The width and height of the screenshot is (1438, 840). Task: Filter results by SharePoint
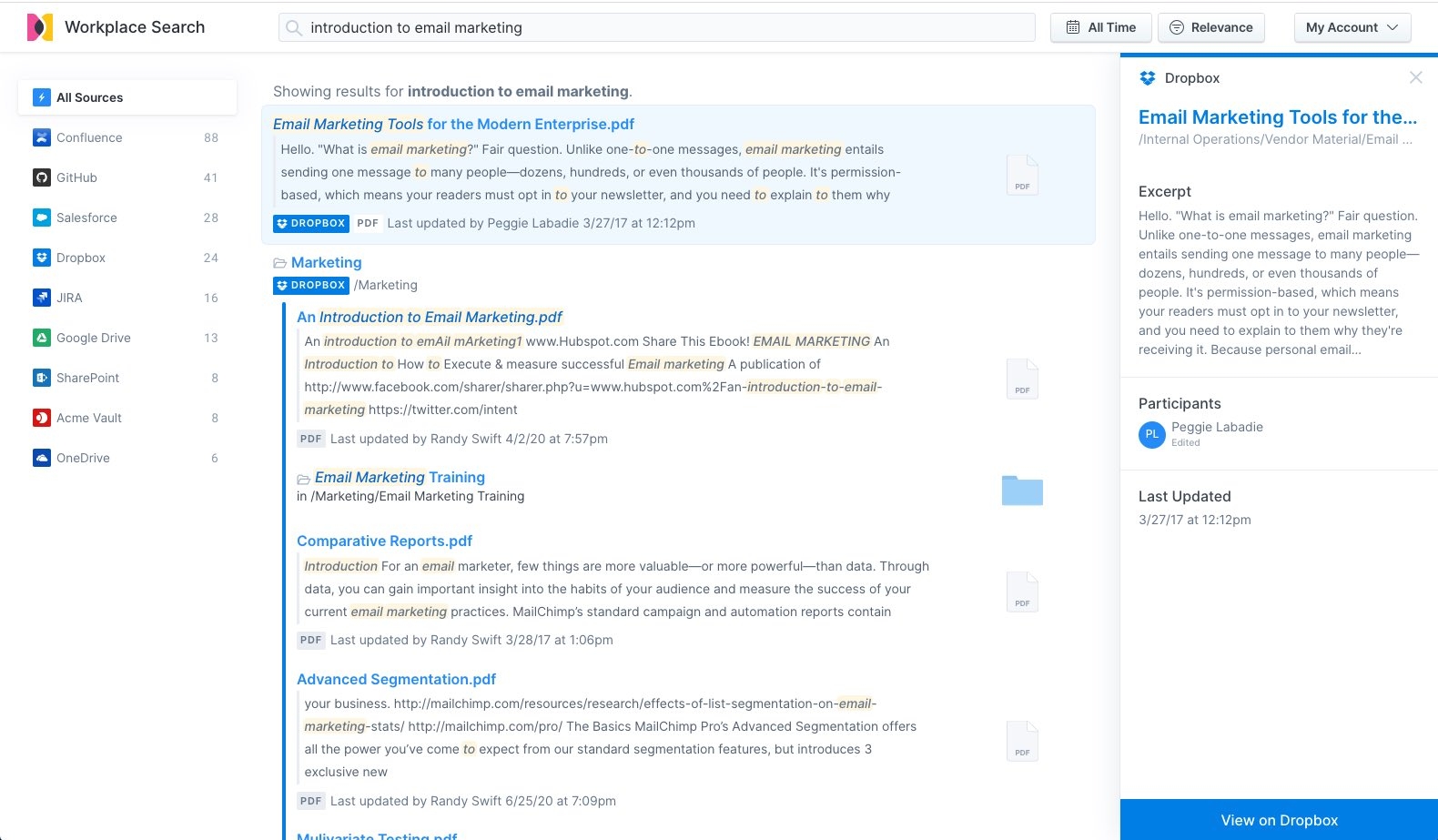tap(127, 378)
